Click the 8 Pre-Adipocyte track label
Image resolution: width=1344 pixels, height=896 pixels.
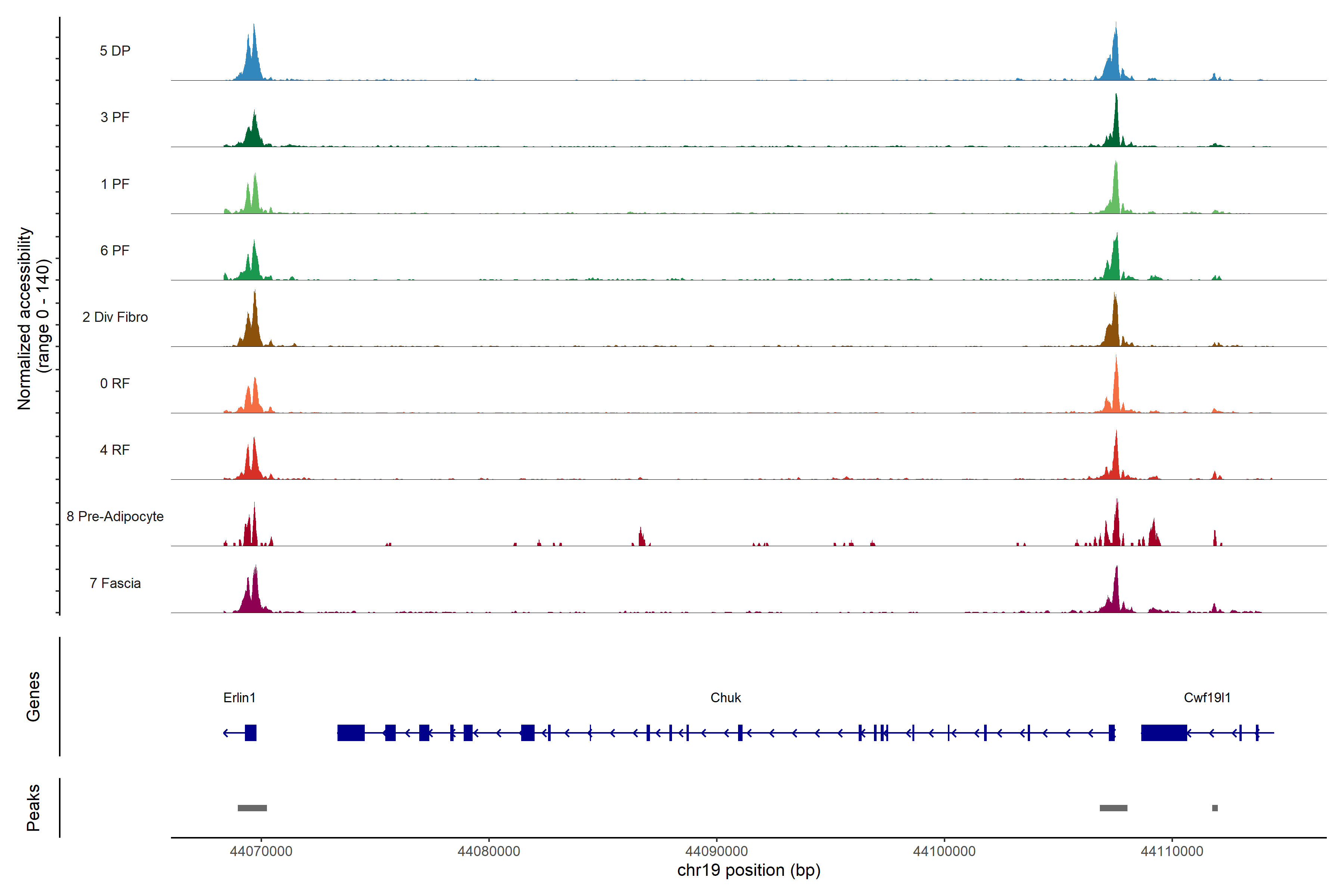click(115, 516)
